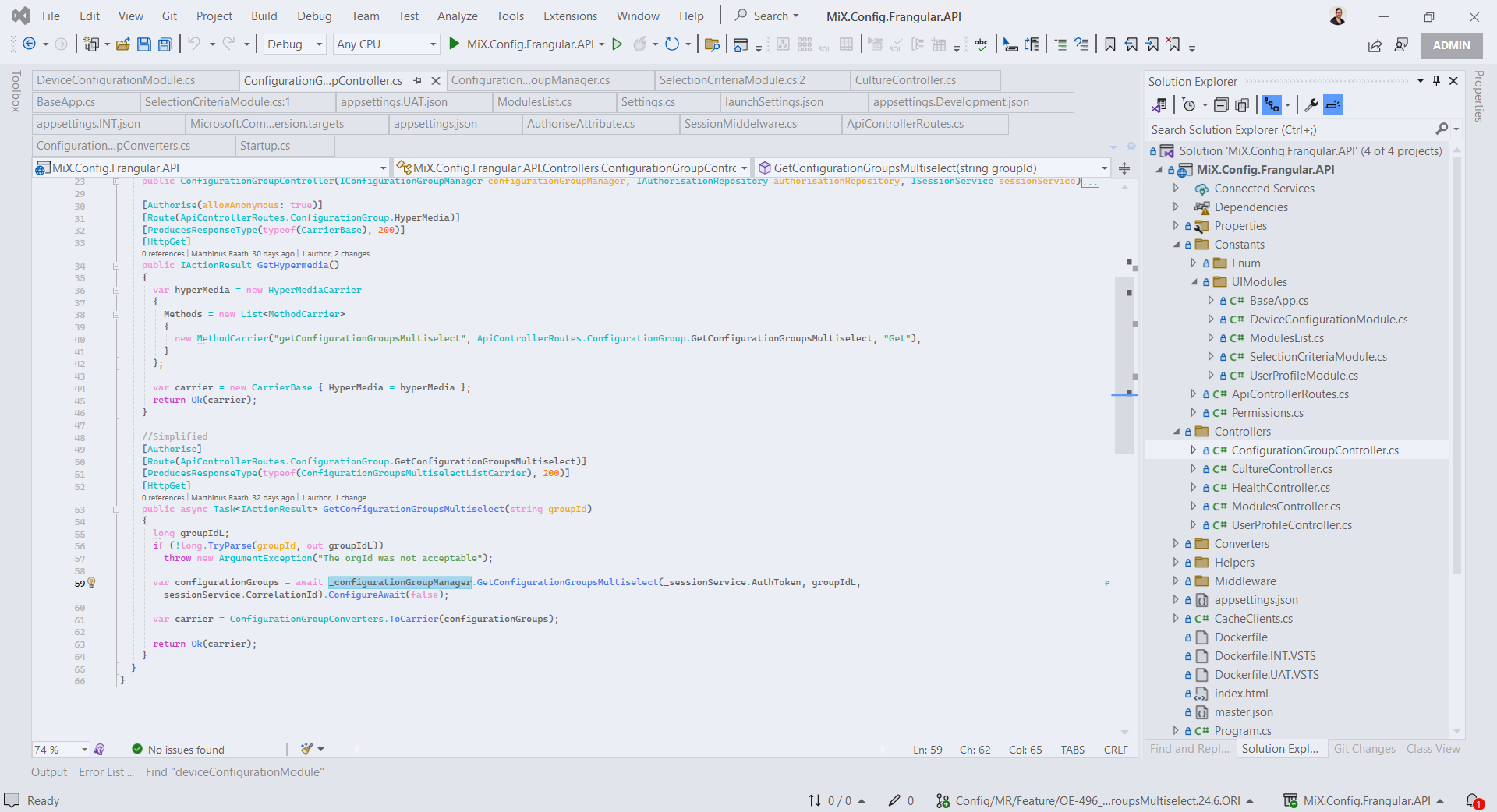Click Collapse All in Solution Explorer toolbar
The height and width of the screenshot is (812, 1497).
(x=1221, y=105)
